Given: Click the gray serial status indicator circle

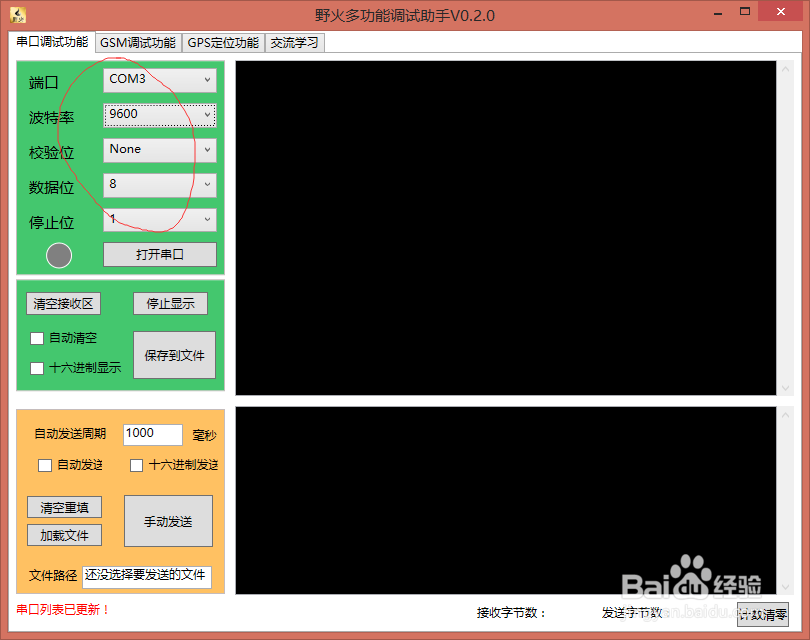Looking at the screenshot, I should (x=59, y=255).
